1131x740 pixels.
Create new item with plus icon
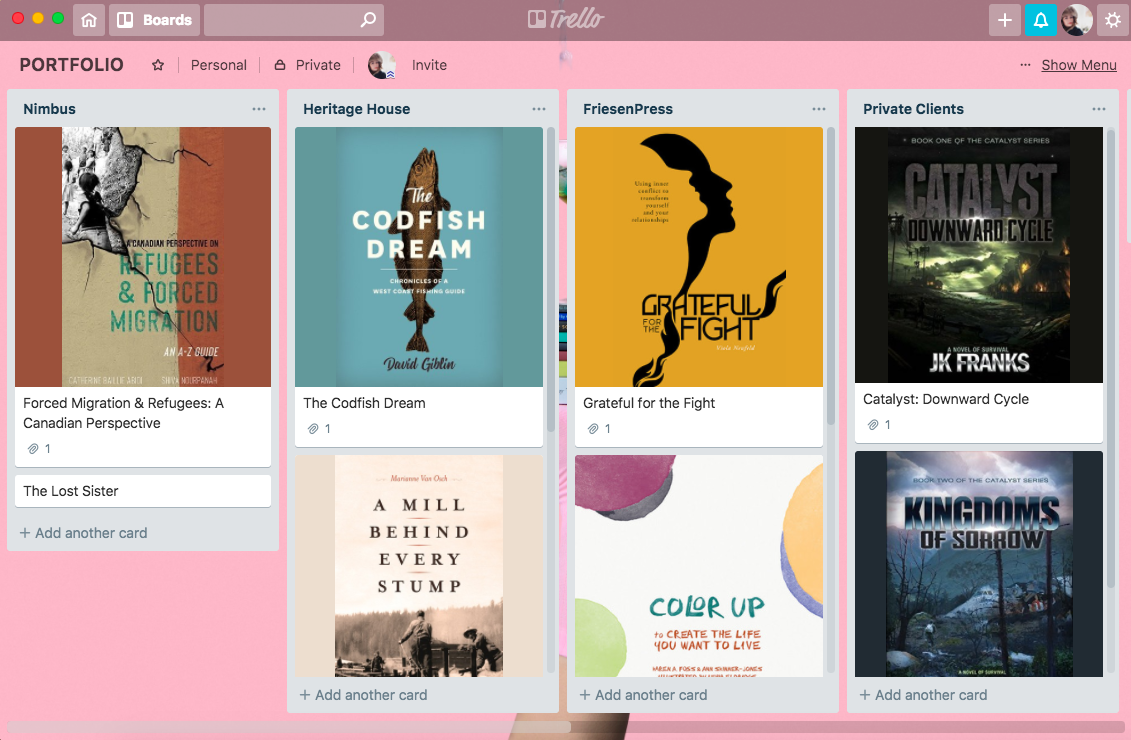[1004, 20]
